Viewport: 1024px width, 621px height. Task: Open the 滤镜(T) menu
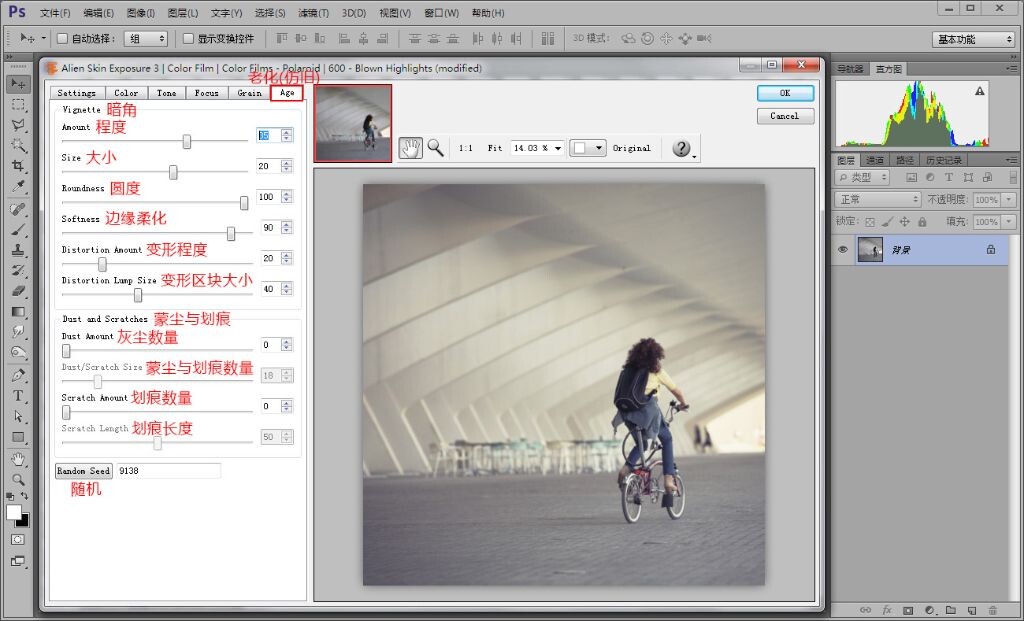[x=313, y=12]
